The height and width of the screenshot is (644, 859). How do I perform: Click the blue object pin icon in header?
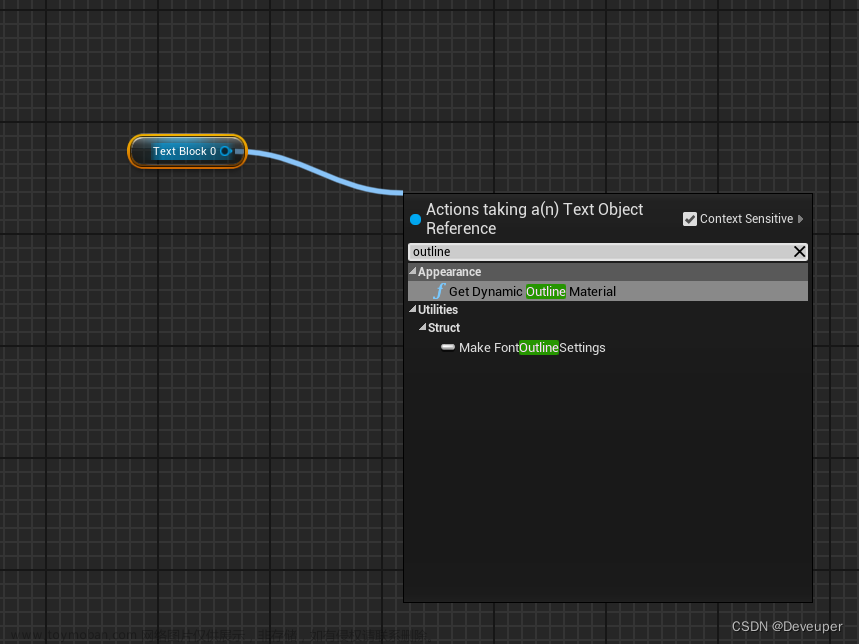coord(415,219)
